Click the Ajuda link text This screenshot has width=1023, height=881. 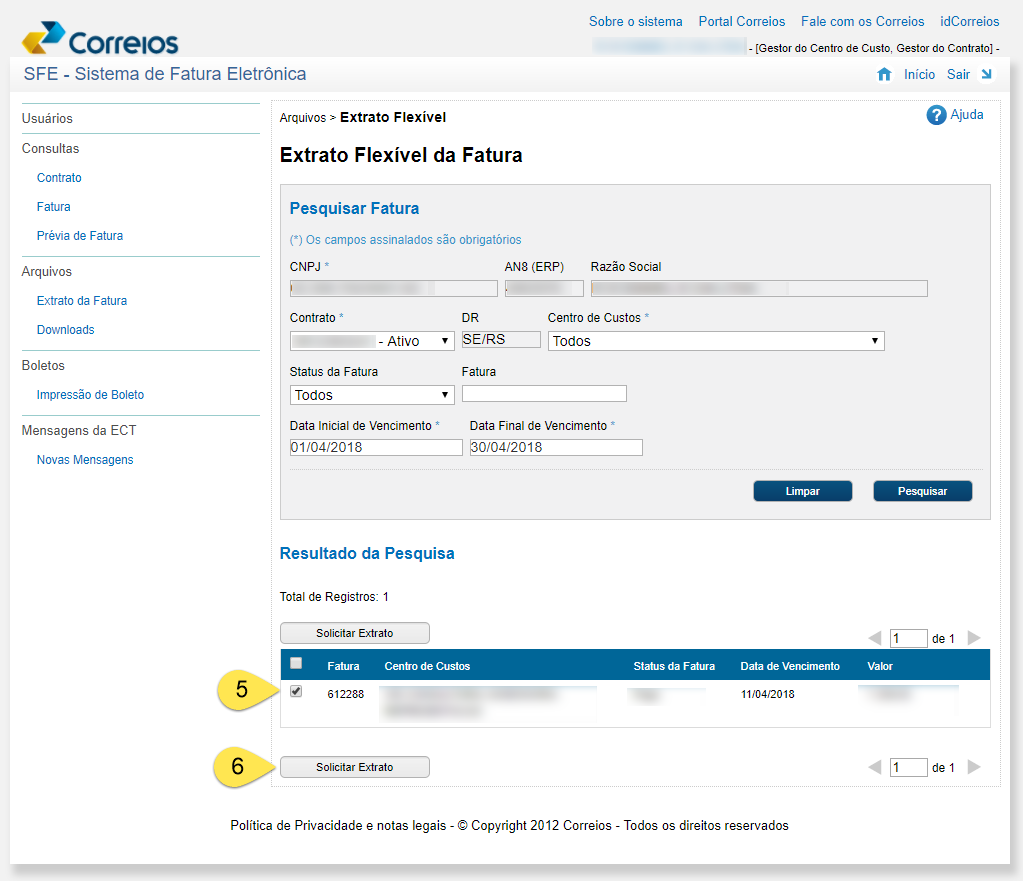click(967, 115)
